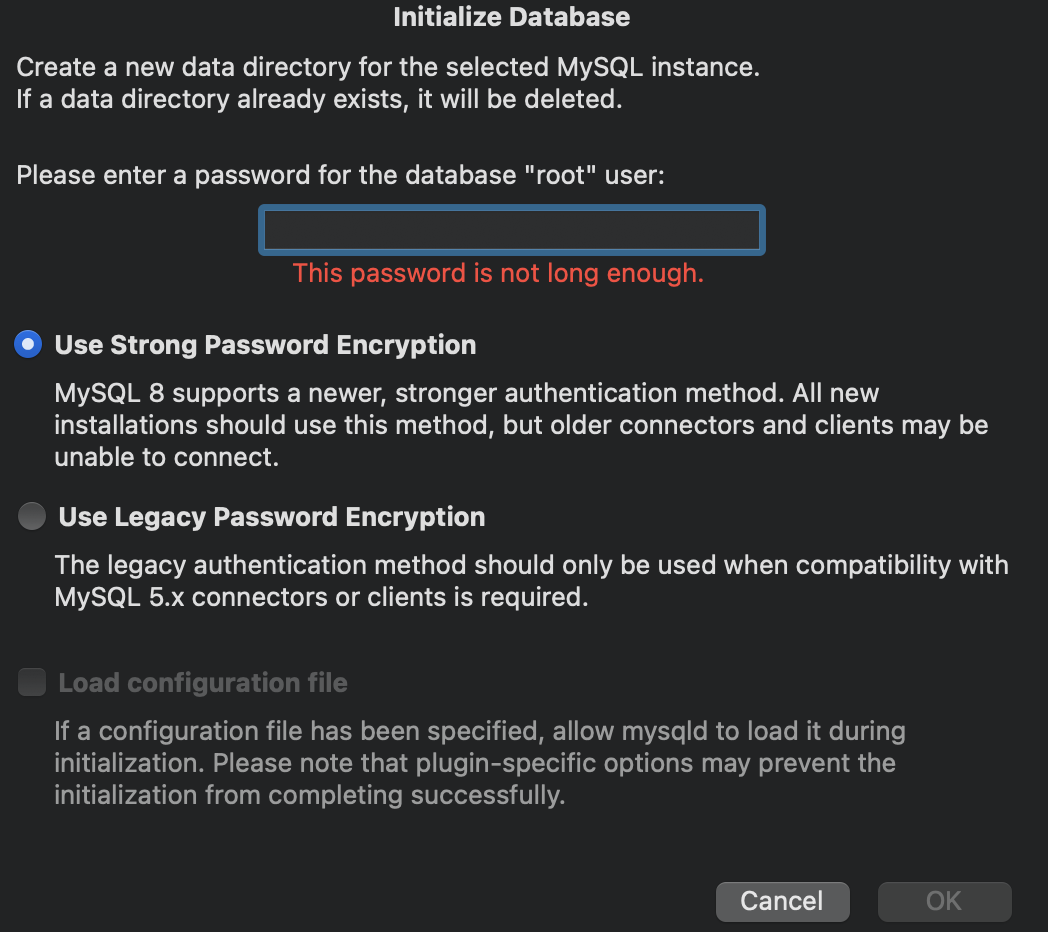Click the password not long enough warning
The height and width of the screenshot is (932, 1048).
pyautogui.click(x=497, y=272)
